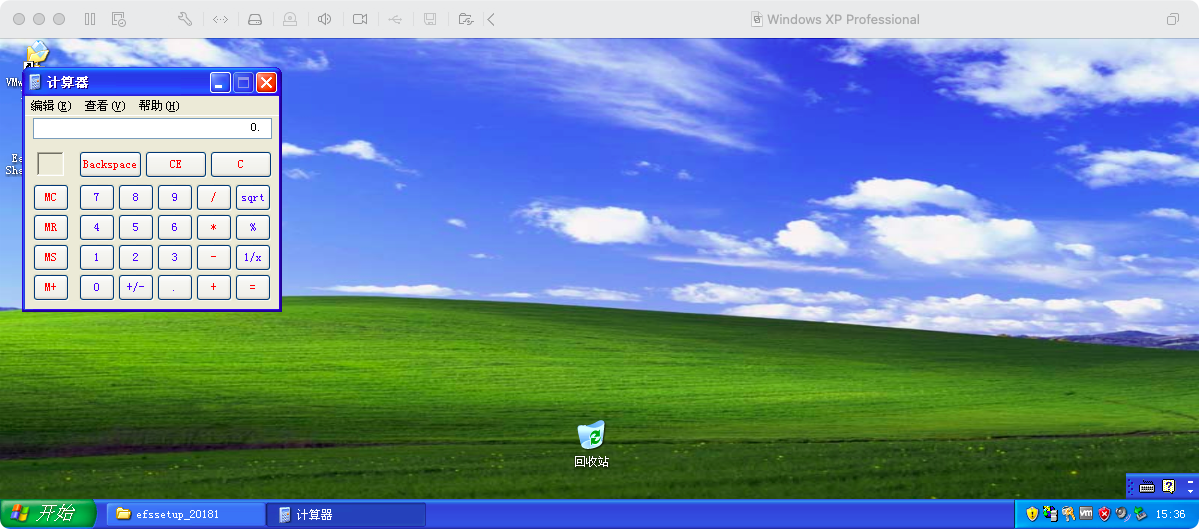Click the sqrt button
1199x529 pixels.
tap(253, 198)
